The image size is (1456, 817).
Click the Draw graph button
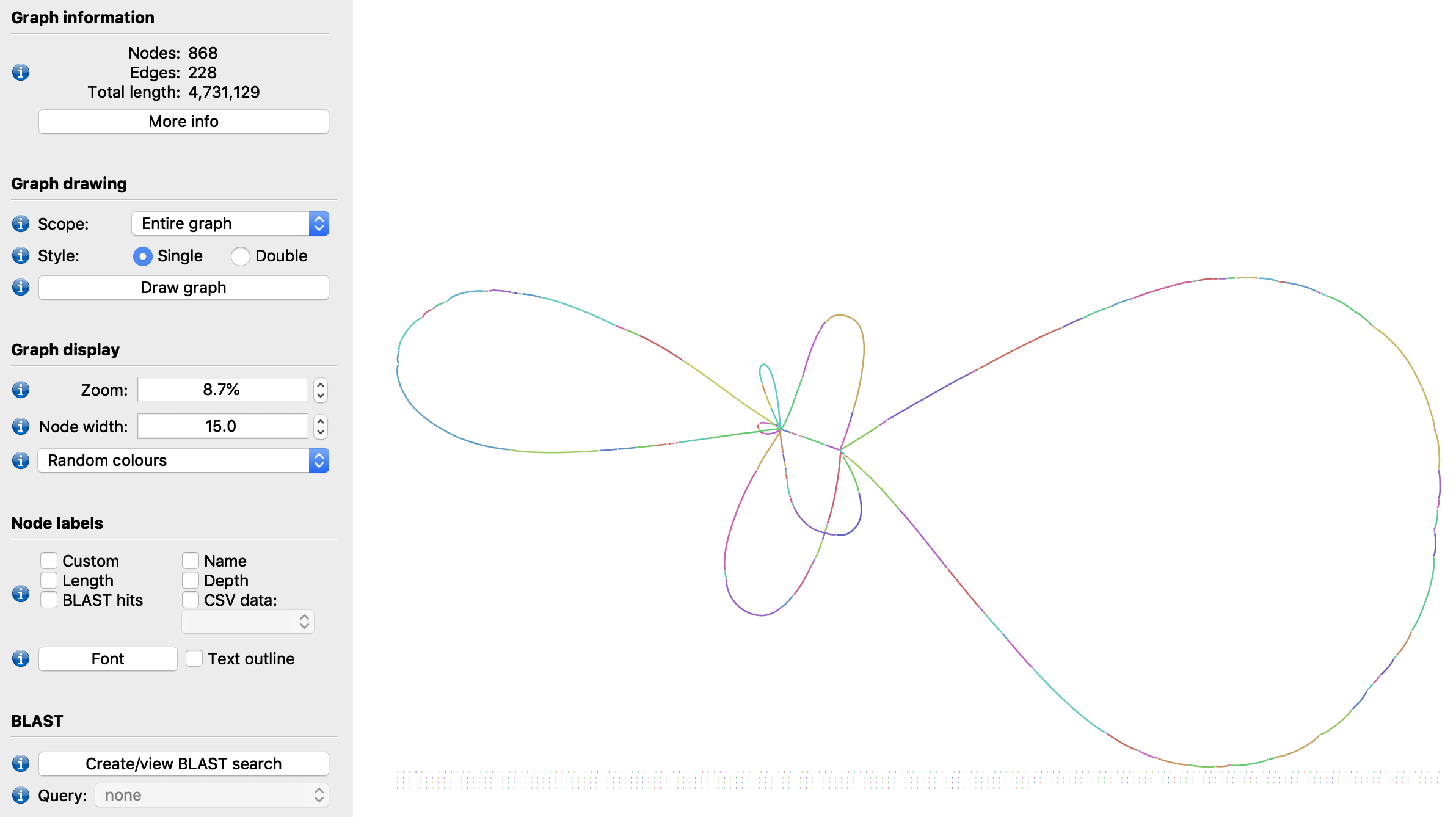point(183,288)
